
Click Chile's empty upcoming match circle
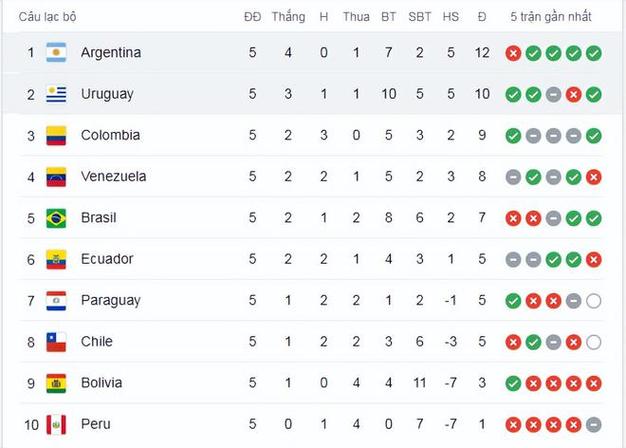[x=594, y=342]
